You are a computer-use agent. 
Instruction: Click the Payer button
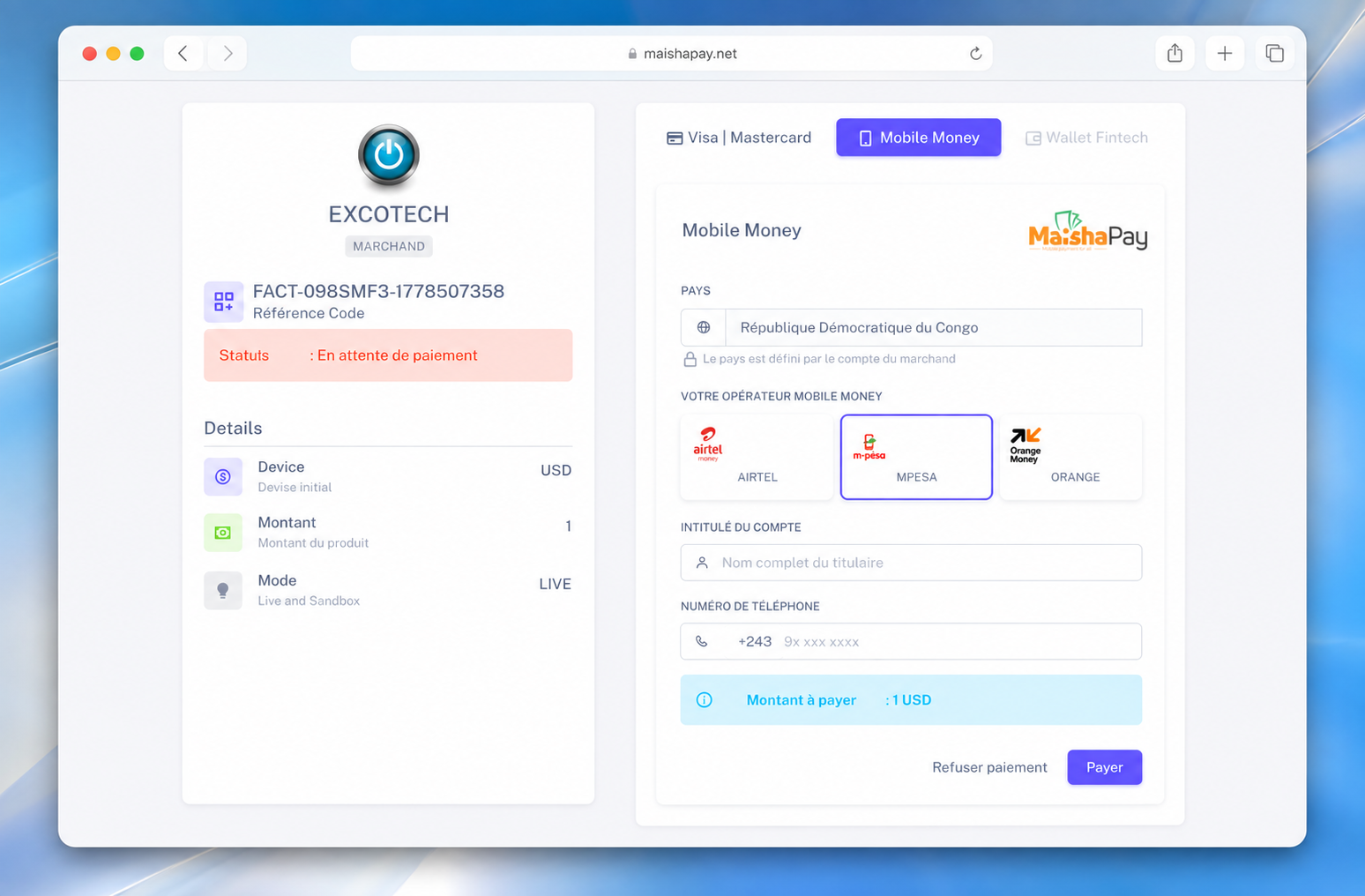click(1105, 767)
